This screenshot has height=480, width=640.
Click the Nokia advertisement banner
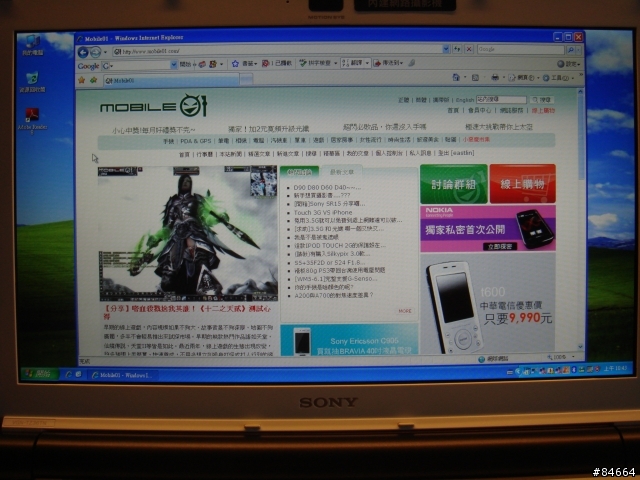(x=488, y=229)
